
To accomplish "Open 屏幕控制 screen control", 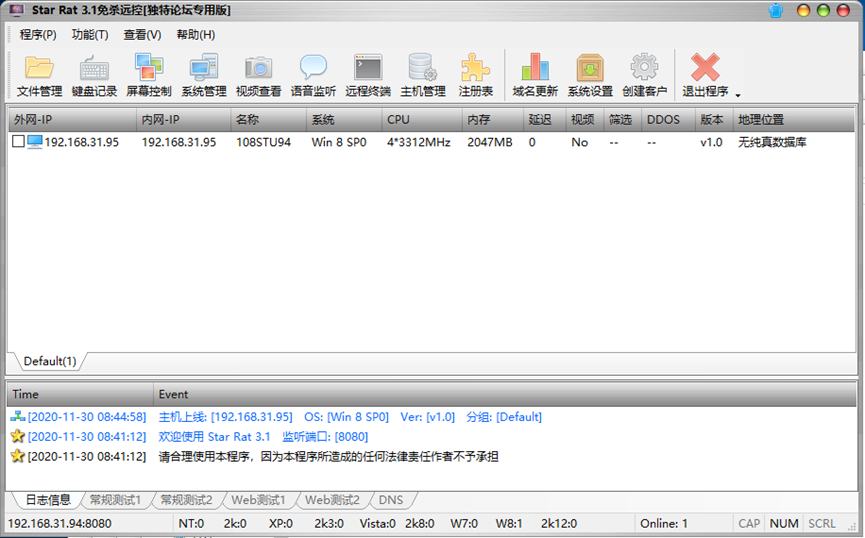I will tap(149, 75).
